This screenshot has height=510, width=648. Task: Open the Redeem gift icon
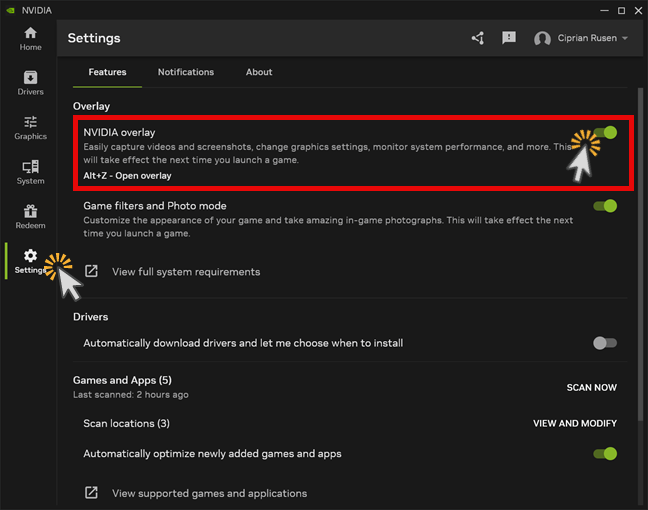(30, 217)
